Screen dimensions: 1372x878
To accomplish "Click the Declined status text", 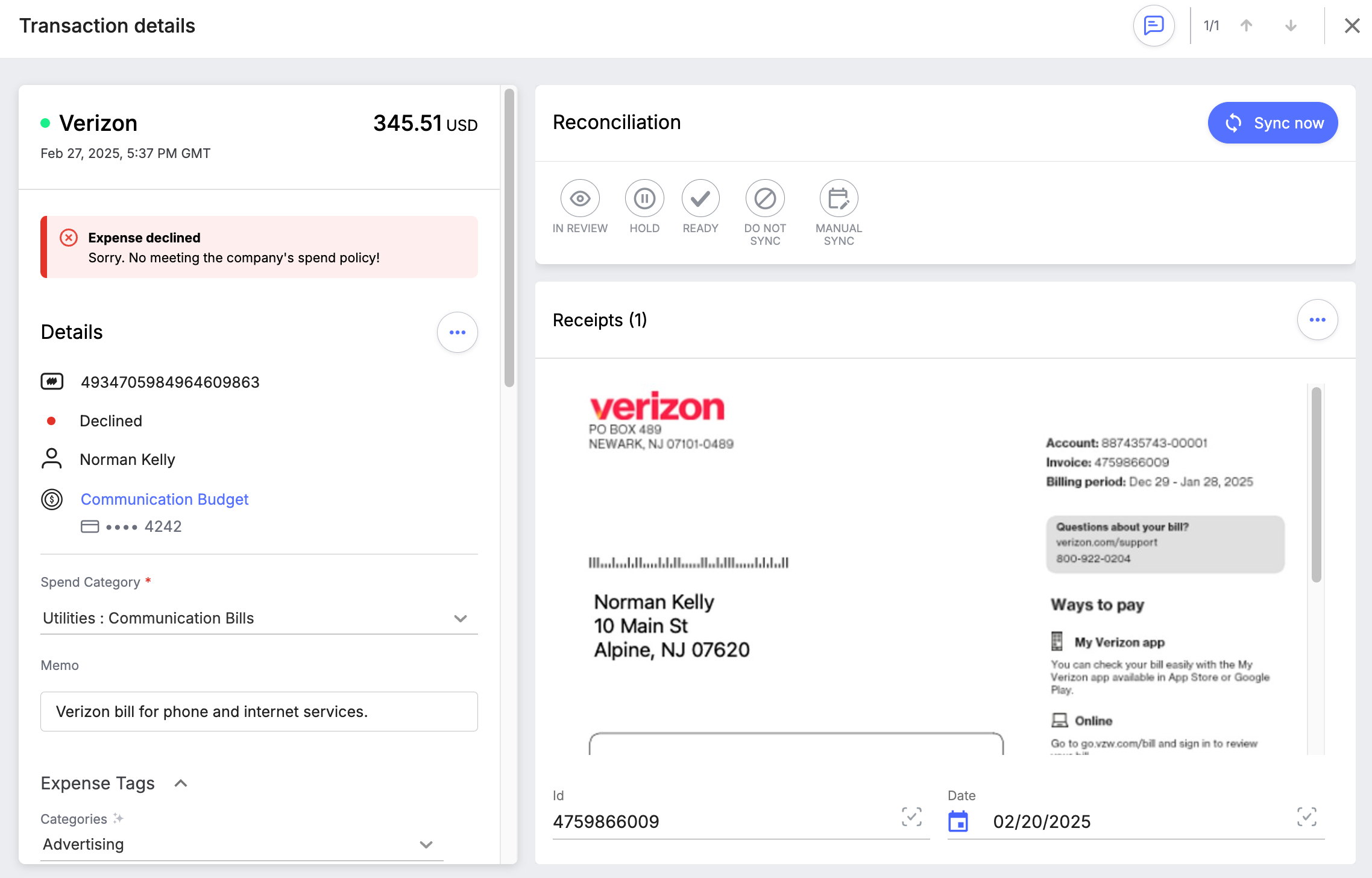I will tap(111, 421).
